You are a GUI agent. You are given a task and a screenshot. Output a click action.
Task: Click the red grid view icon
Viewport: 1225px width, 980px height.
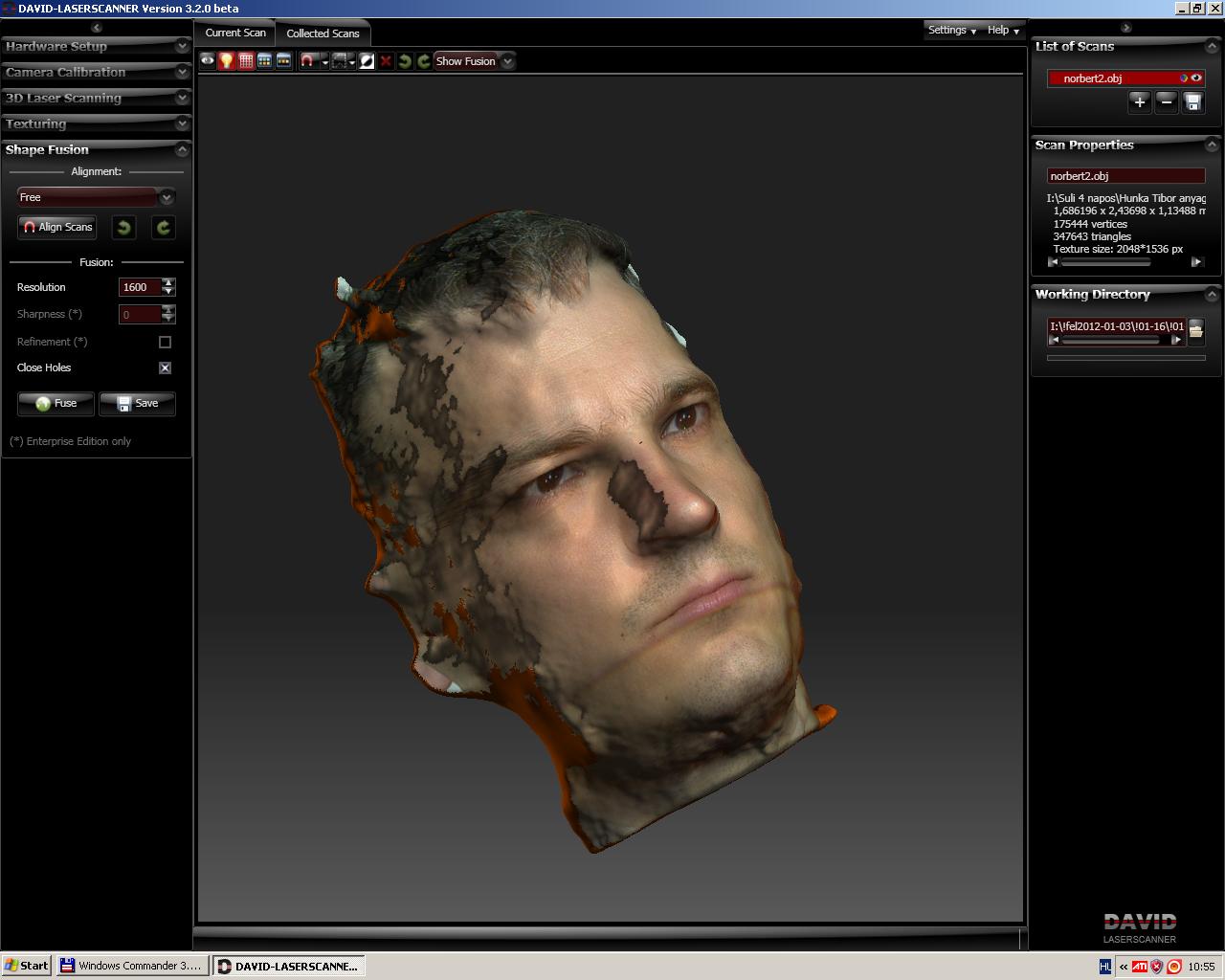pyautogui.click(x=246, y=61)
